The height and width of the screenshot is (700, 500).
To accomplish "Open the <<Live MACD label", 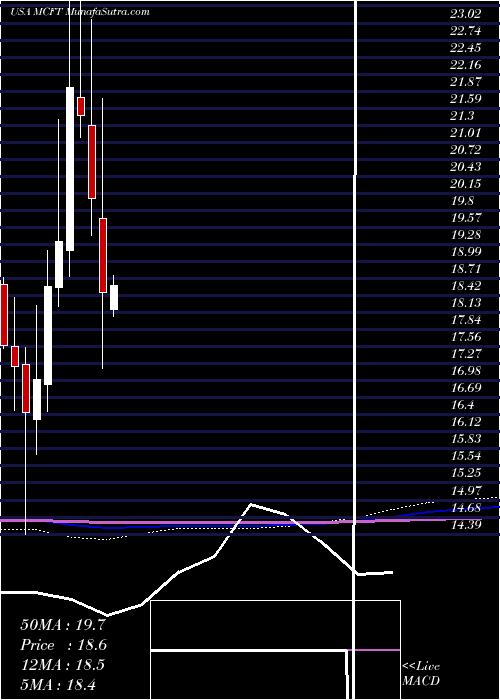I will pyautogui.click(x=421, y=674).
